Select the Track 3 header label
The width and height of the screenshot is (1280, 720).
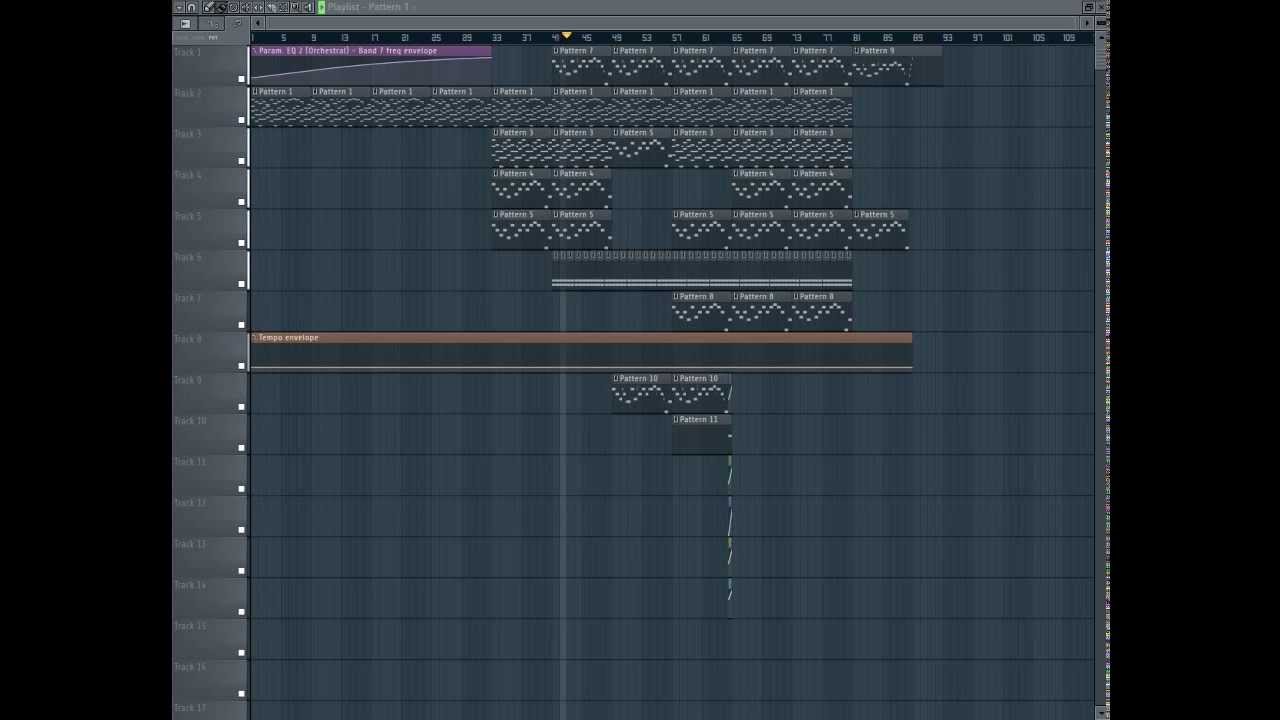tap(187, 134)
